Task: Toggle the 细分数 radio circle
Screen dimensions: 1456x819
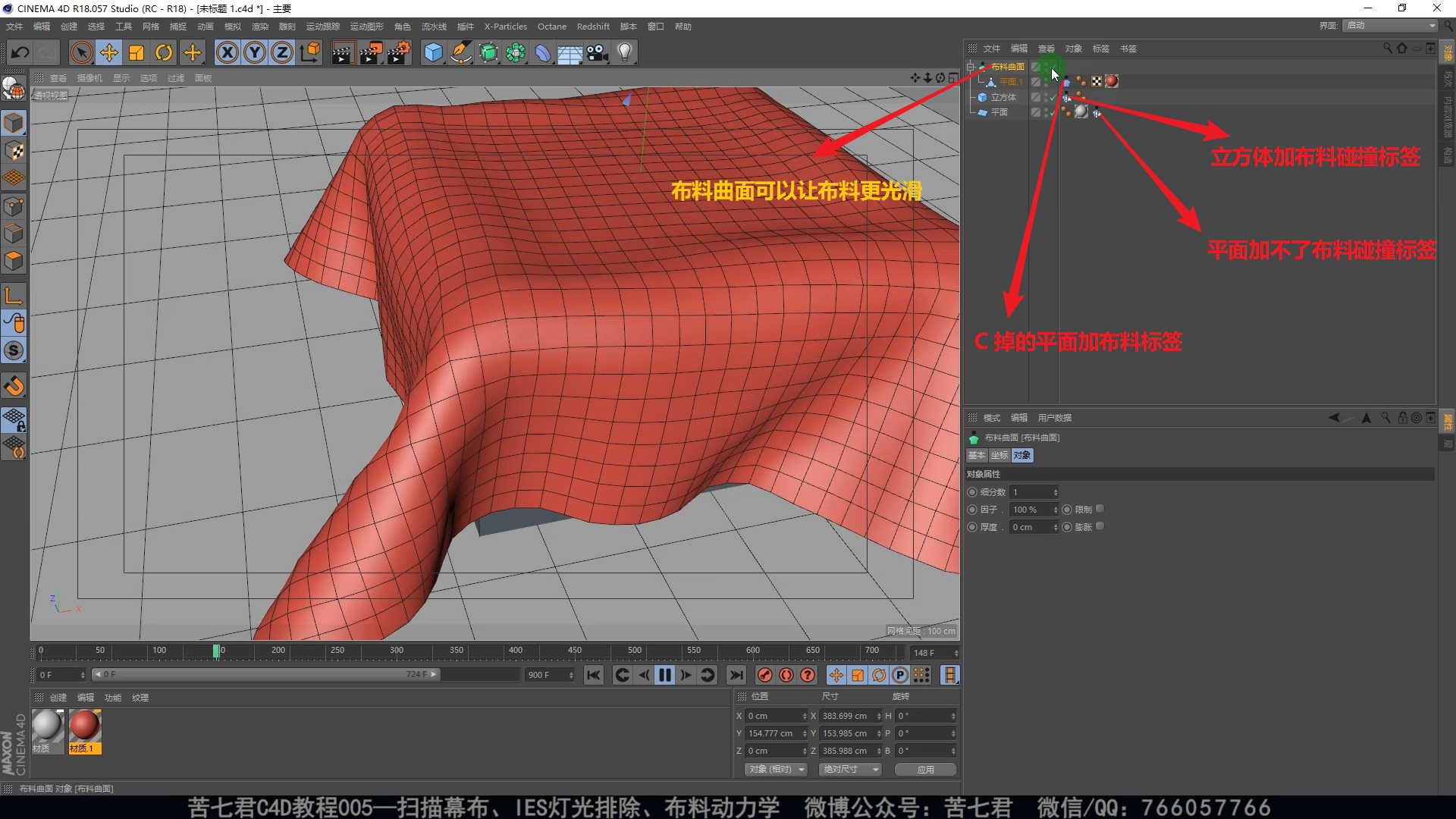Action: [x=972, y=492]
